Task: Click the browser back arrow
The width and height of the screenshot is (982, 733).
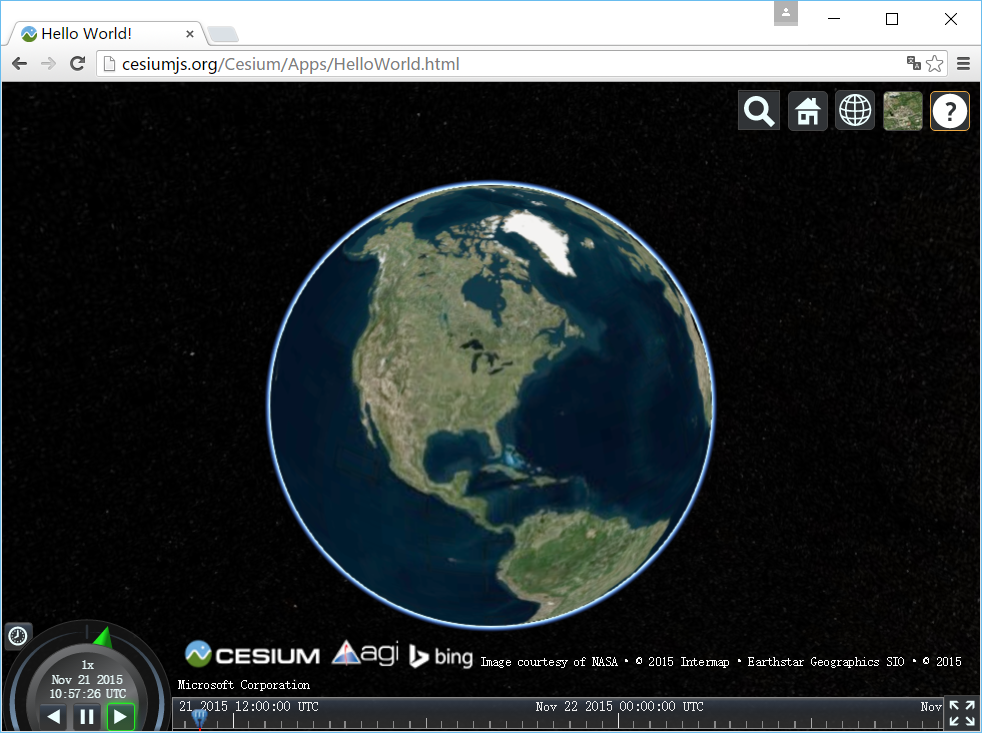Action: pyautogui.click(x=19, y=63)
